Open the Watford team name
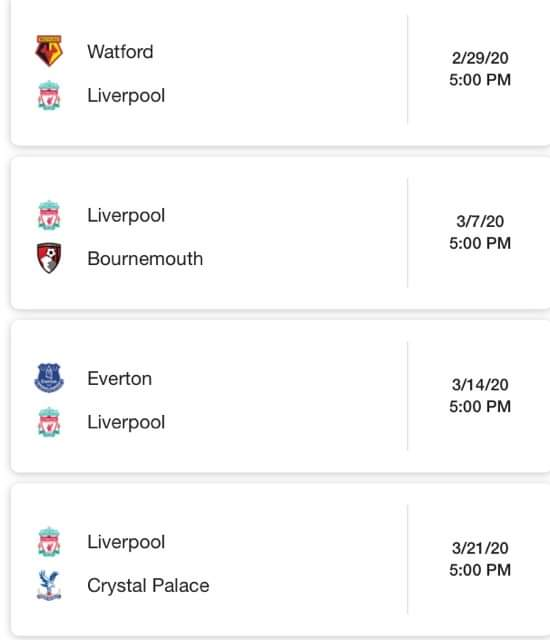This screenshot has height=640, width=550. (x=120, y=52)
